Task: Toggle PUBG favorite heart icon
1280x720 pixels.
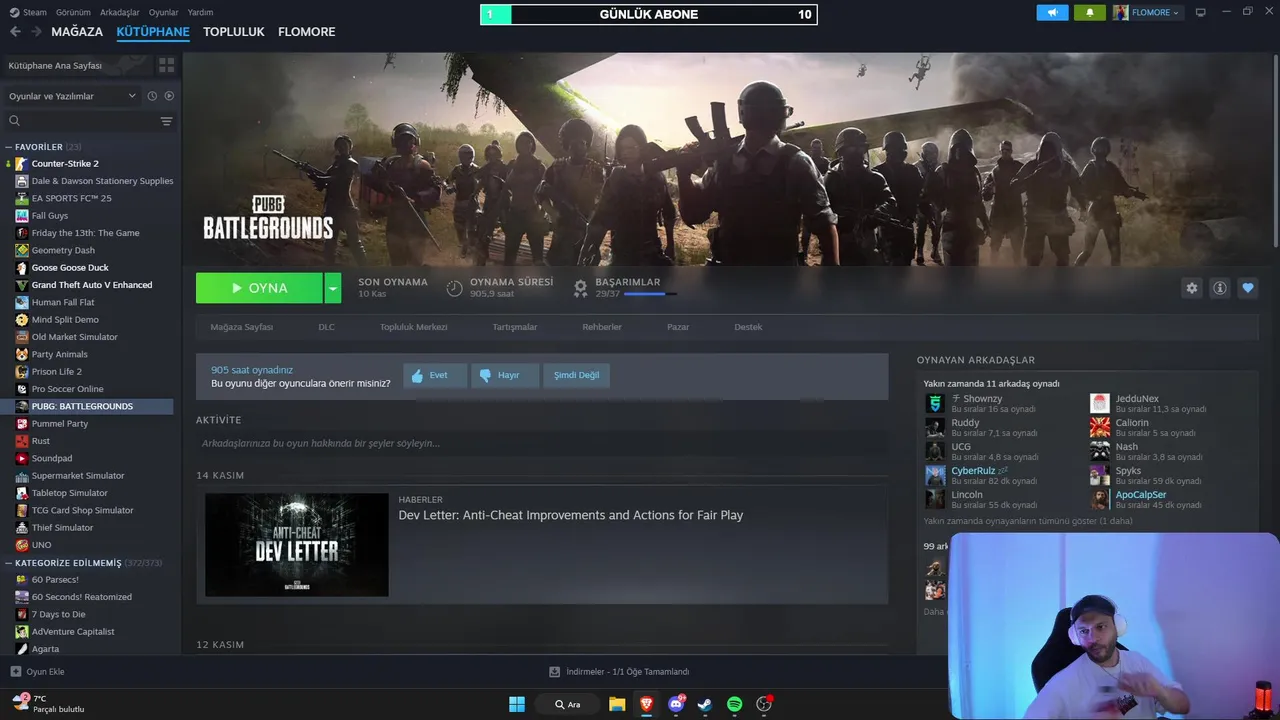Action: [1247, 288]
